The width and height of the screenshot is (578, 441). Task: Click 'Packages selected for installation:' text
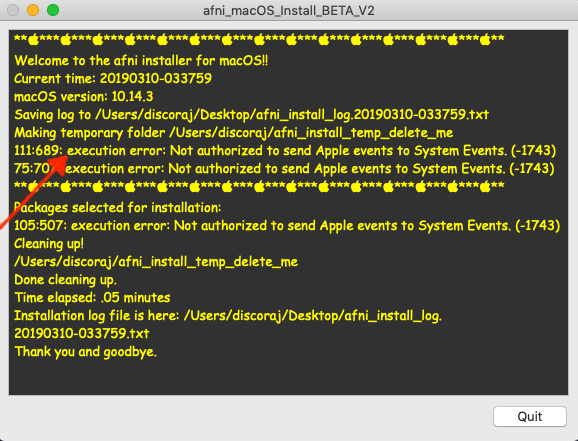click(x=118, y=208)
